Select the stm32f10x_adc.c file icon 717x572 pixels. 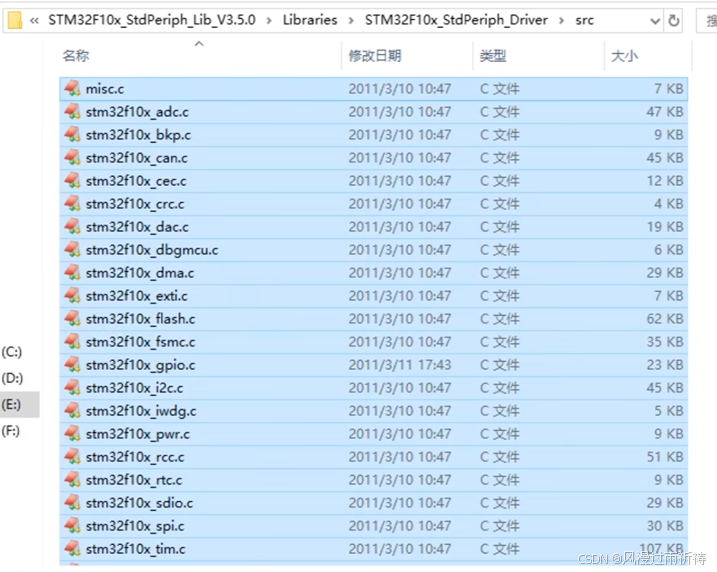pyautogui.click(x=72, y=111)
